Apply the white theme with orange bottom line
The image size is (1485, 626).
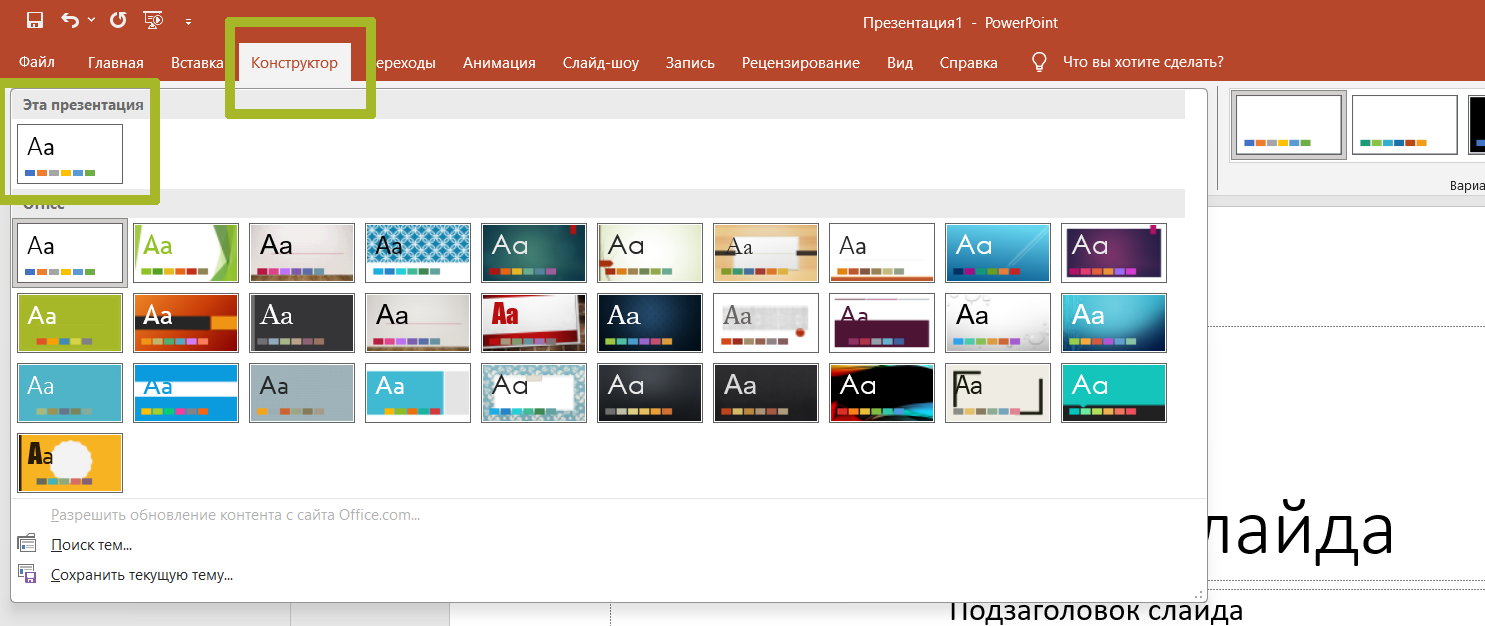coord(882,252)
